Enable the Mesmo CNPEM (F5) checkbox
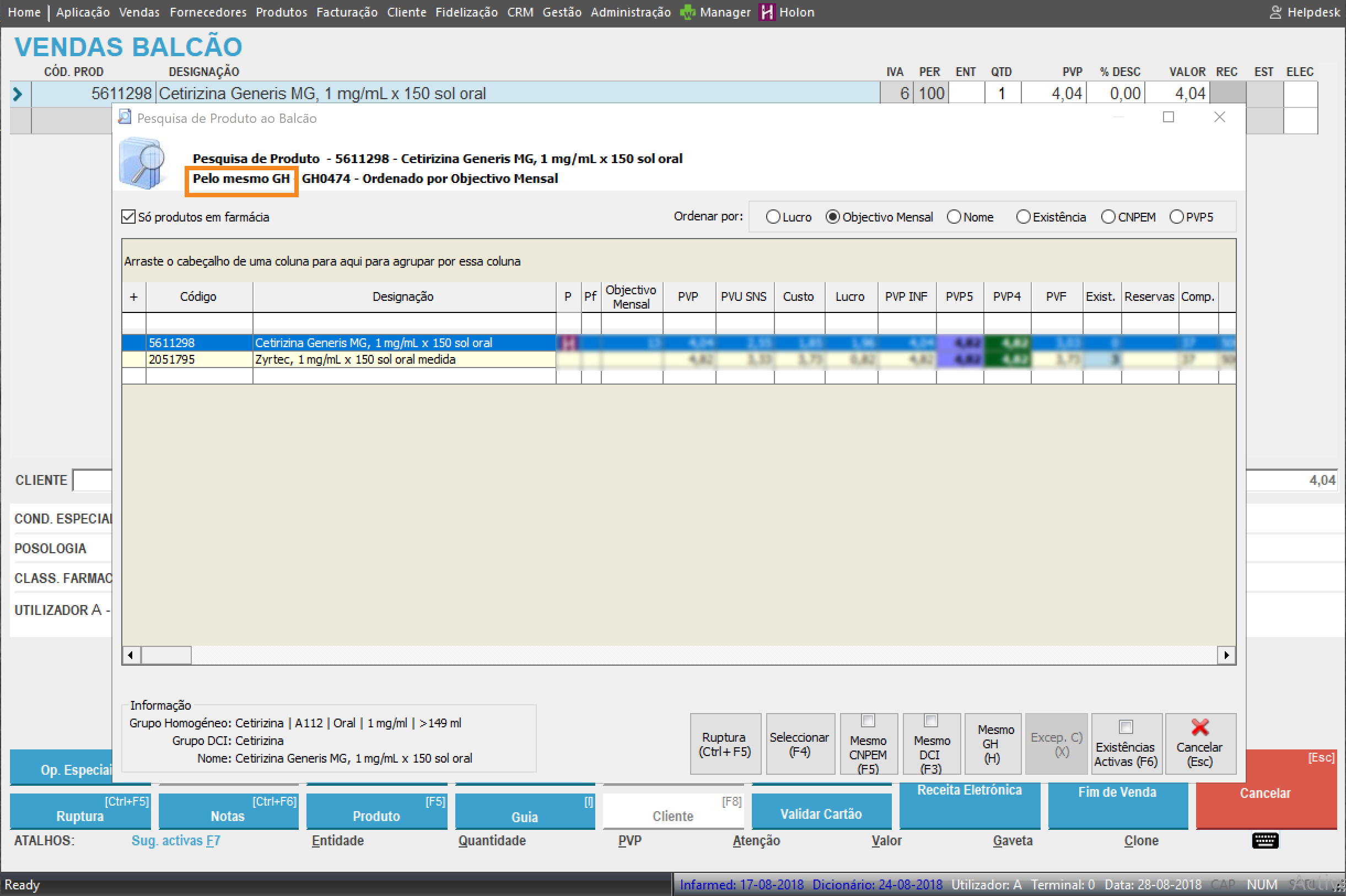Screen dimensions: 1346x896 868,721
